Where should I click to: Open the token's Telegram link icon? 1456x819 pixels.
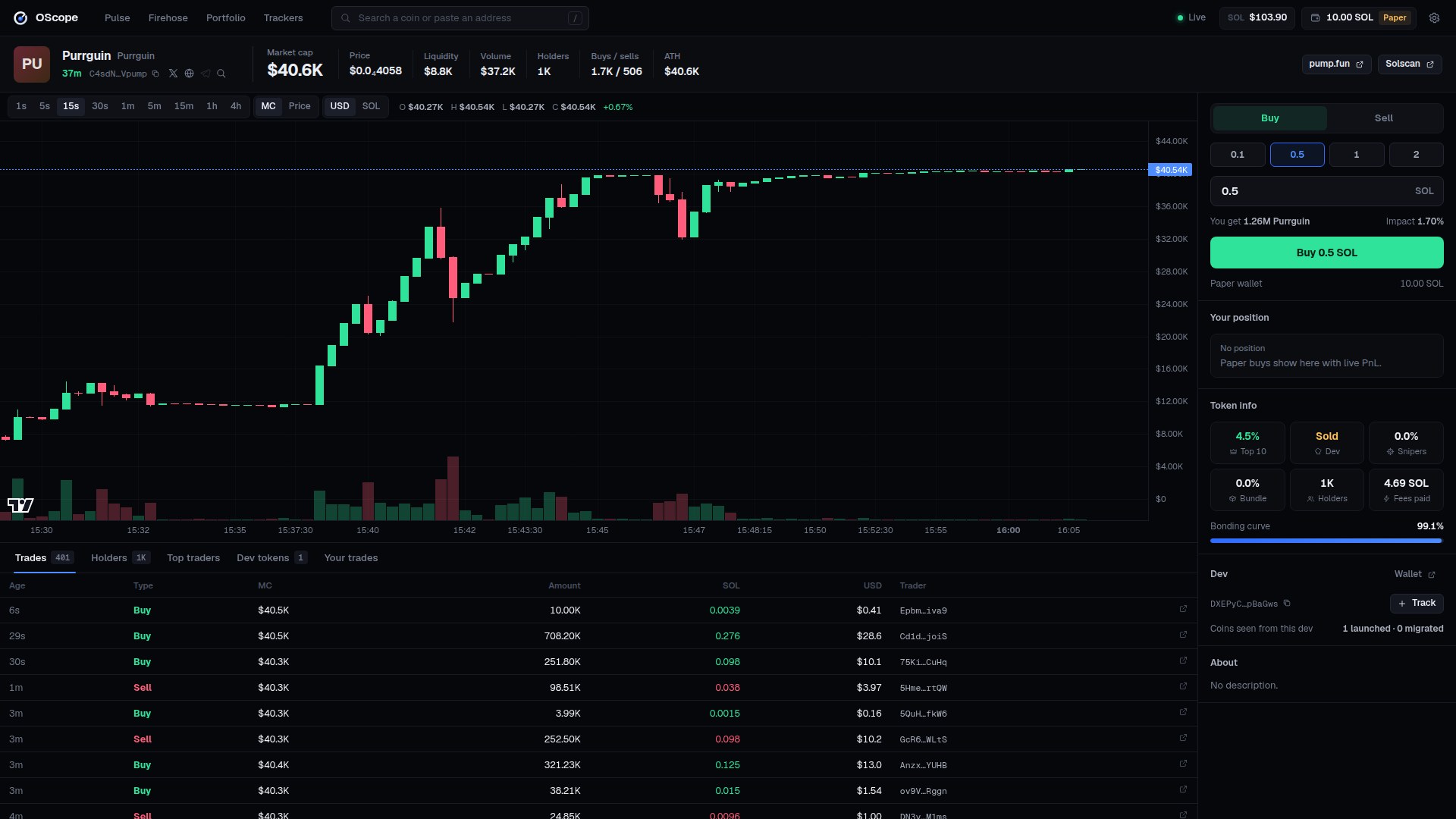click(206, 74)
